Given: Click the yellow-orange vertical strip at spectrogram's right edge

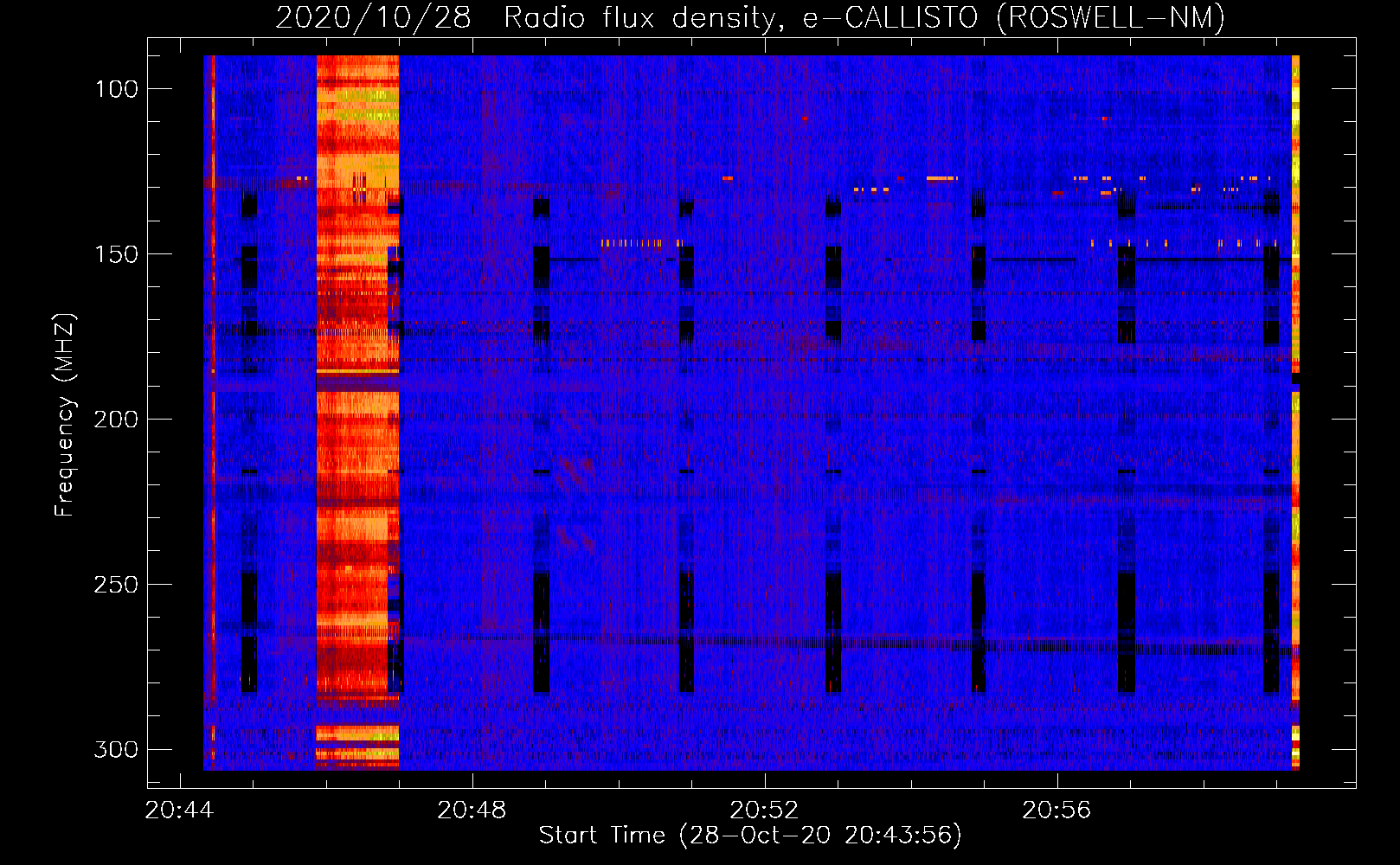Looking at the screenshot, I should pyautogui.click(x=1295, y=413).
